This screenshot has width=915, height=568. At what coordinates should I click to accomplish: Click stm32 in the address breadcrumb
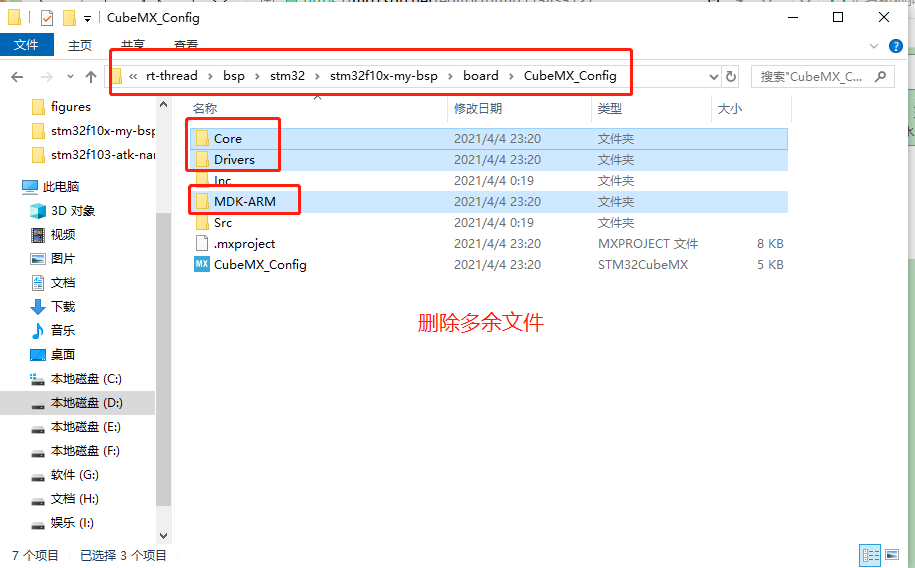pyautogui.click(x=287, y=76)
